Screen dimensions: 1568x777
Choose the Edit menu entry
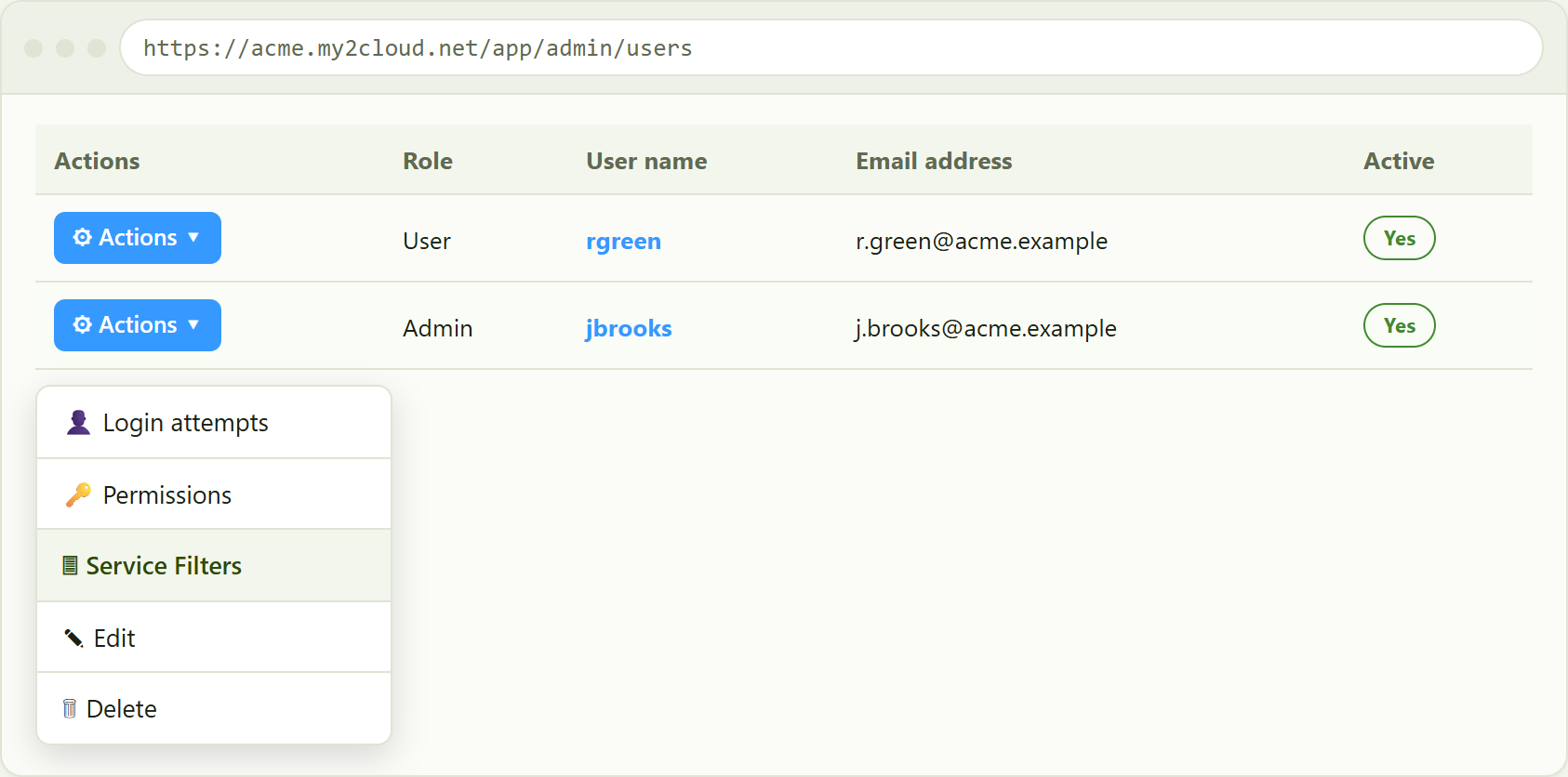click(214, 638)
